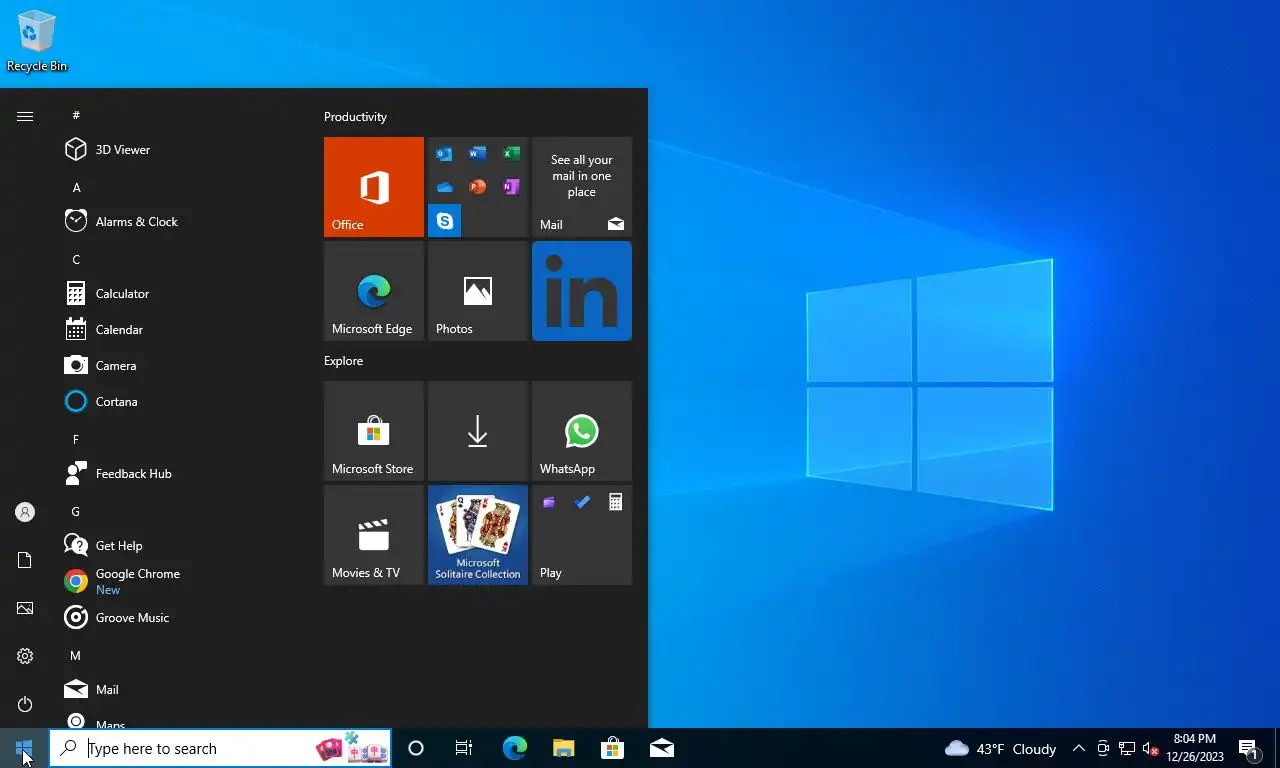Click the Office tile

point(374,187)
